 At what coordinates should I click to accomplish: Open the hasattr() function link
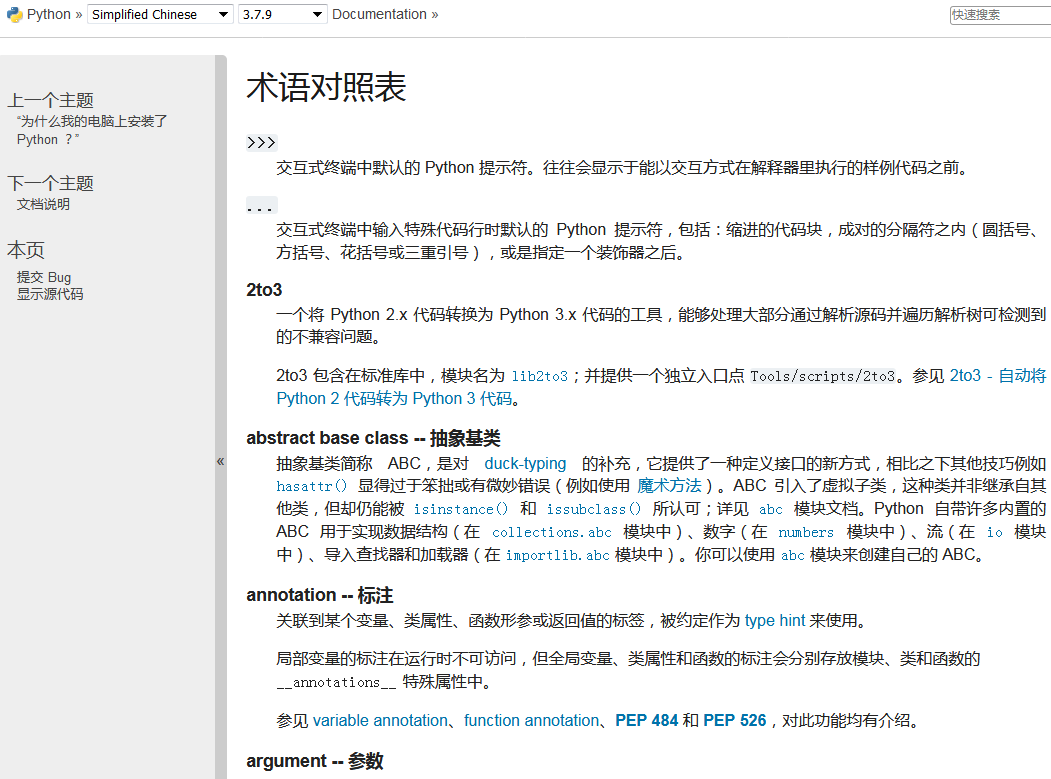coord(312,486)
